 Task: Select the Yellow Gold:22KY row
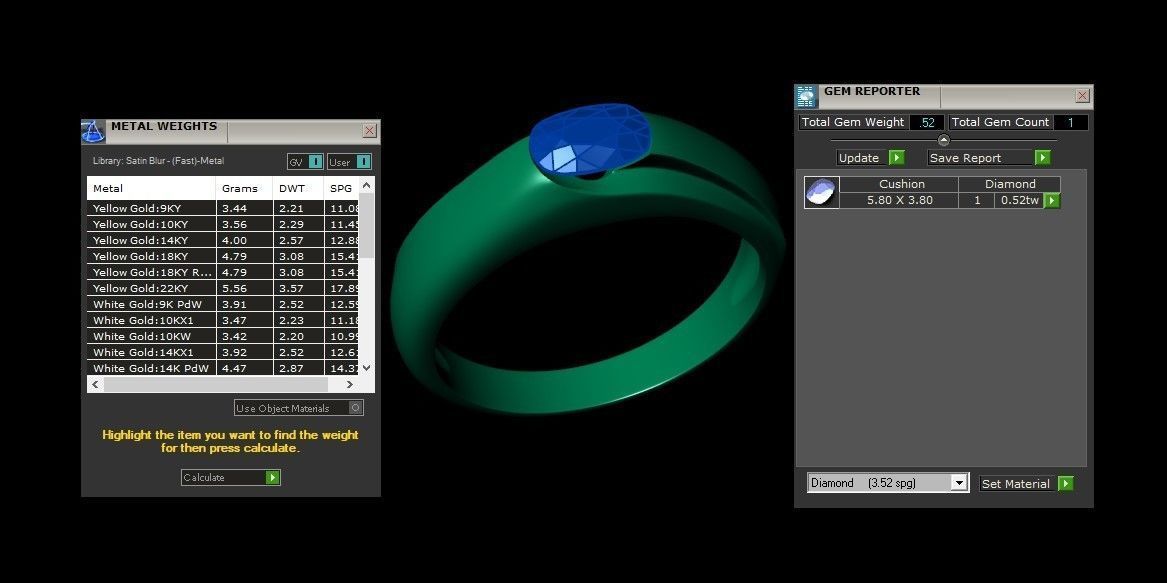223,288
